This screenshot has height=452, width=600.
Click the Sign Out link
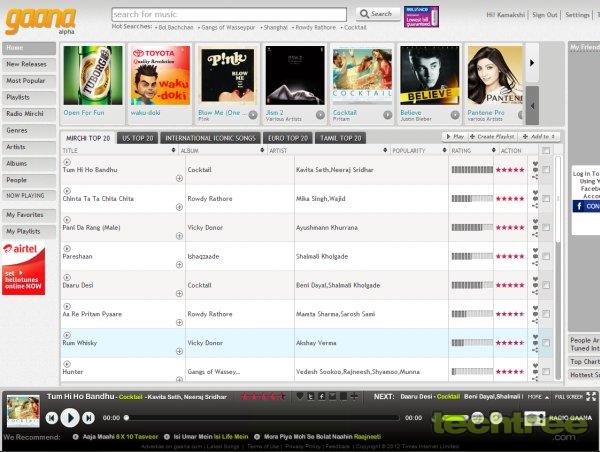(545, 15)
